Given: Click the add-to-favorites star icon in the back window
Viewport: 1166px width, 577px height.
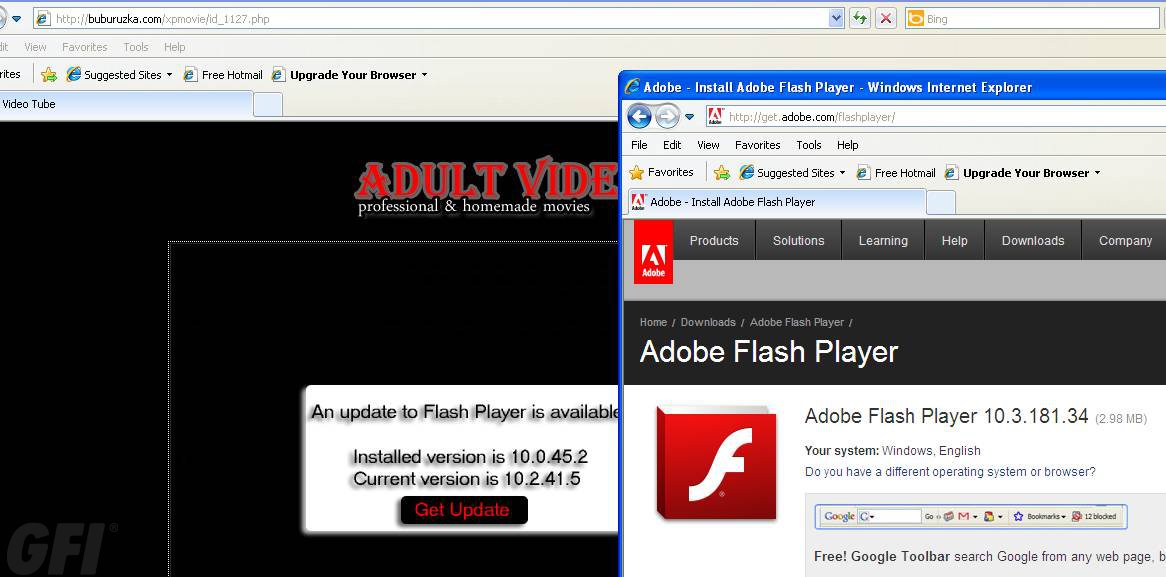Looking at the screenshot, I should pos(49,74).
